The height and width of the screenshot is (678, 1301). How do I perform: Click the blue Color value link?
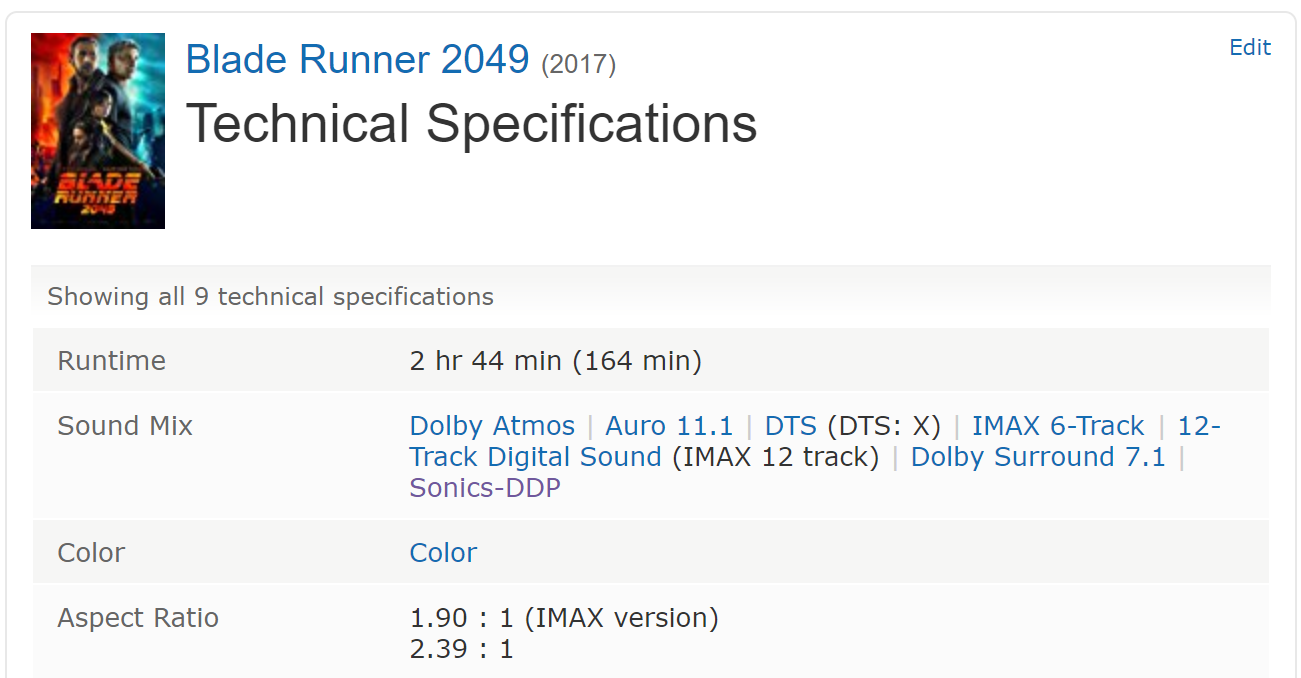pos(443,553)
